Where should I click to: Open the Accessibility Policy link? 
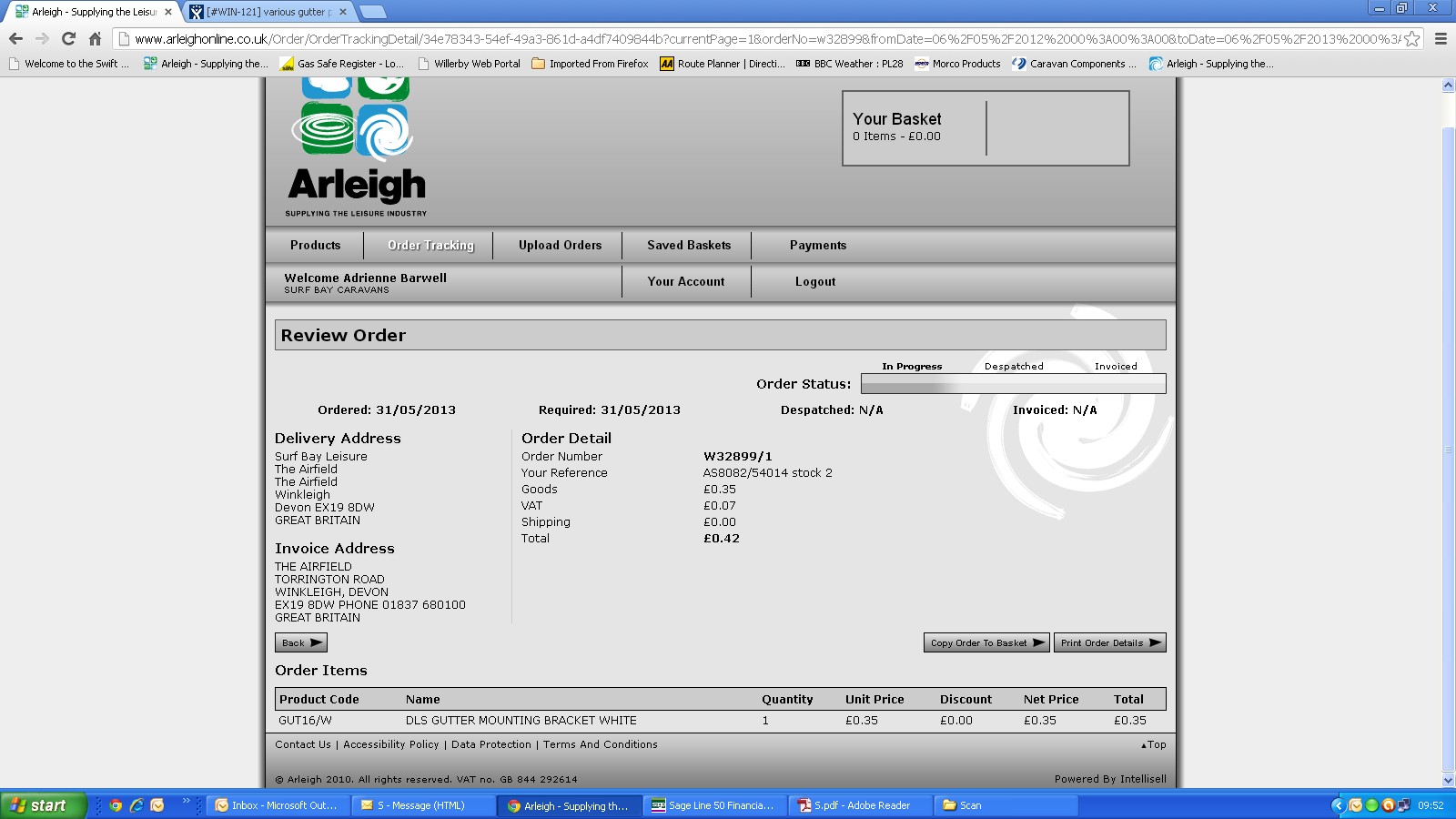(391, 744)
